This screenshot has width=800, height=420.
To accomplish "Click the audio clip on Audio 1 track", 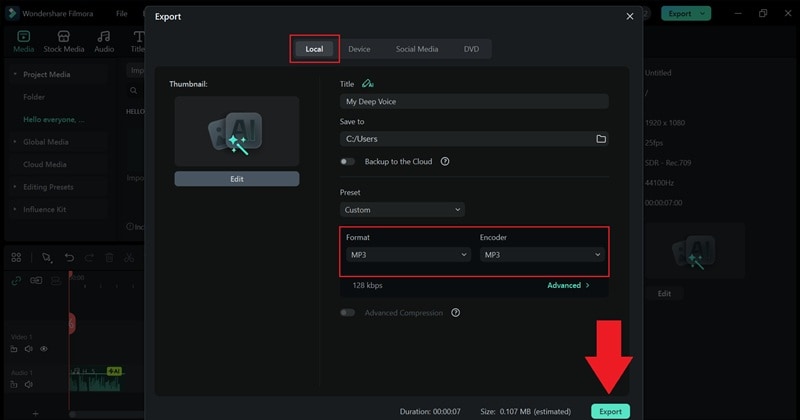I will (95, 379).
